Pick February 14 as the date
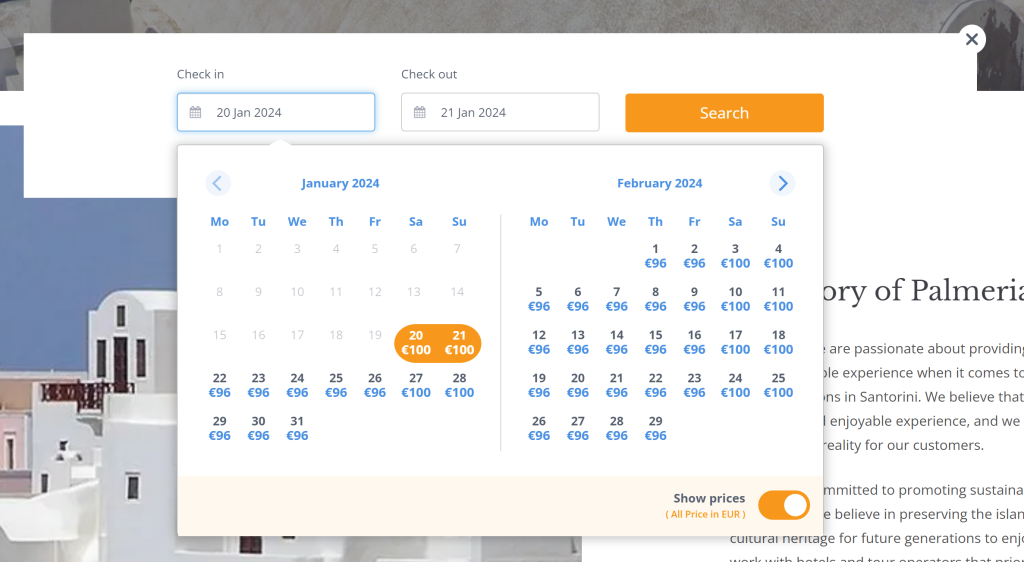Viewport: 1024px width, 562px height. [x=617, y=342]
